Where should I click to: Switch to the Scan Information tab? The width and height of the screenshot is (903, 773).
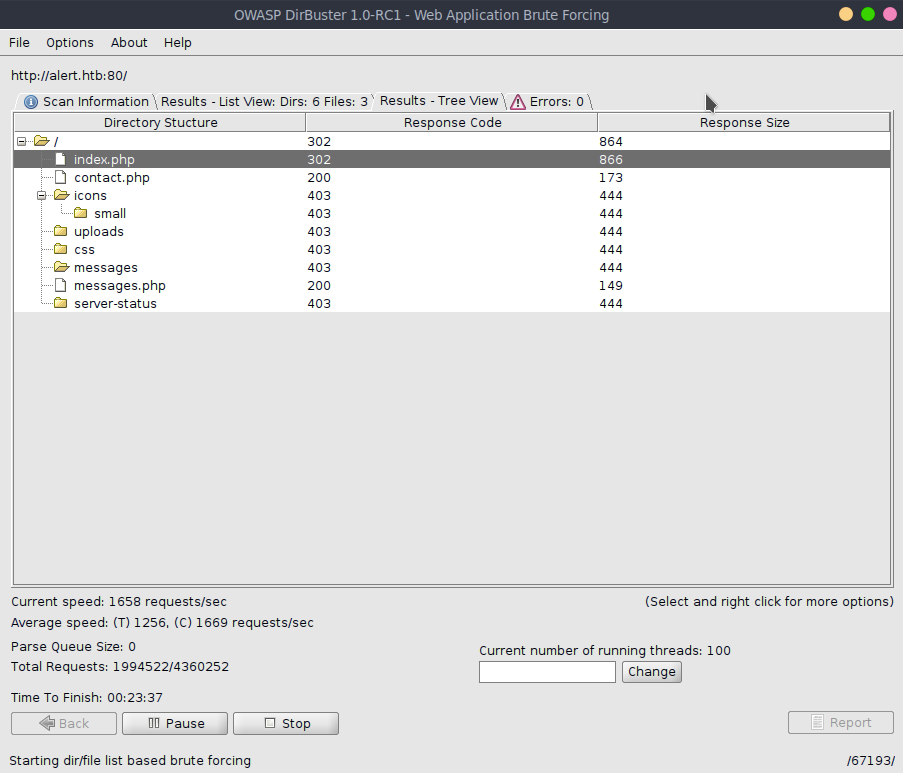pos(86,101)
